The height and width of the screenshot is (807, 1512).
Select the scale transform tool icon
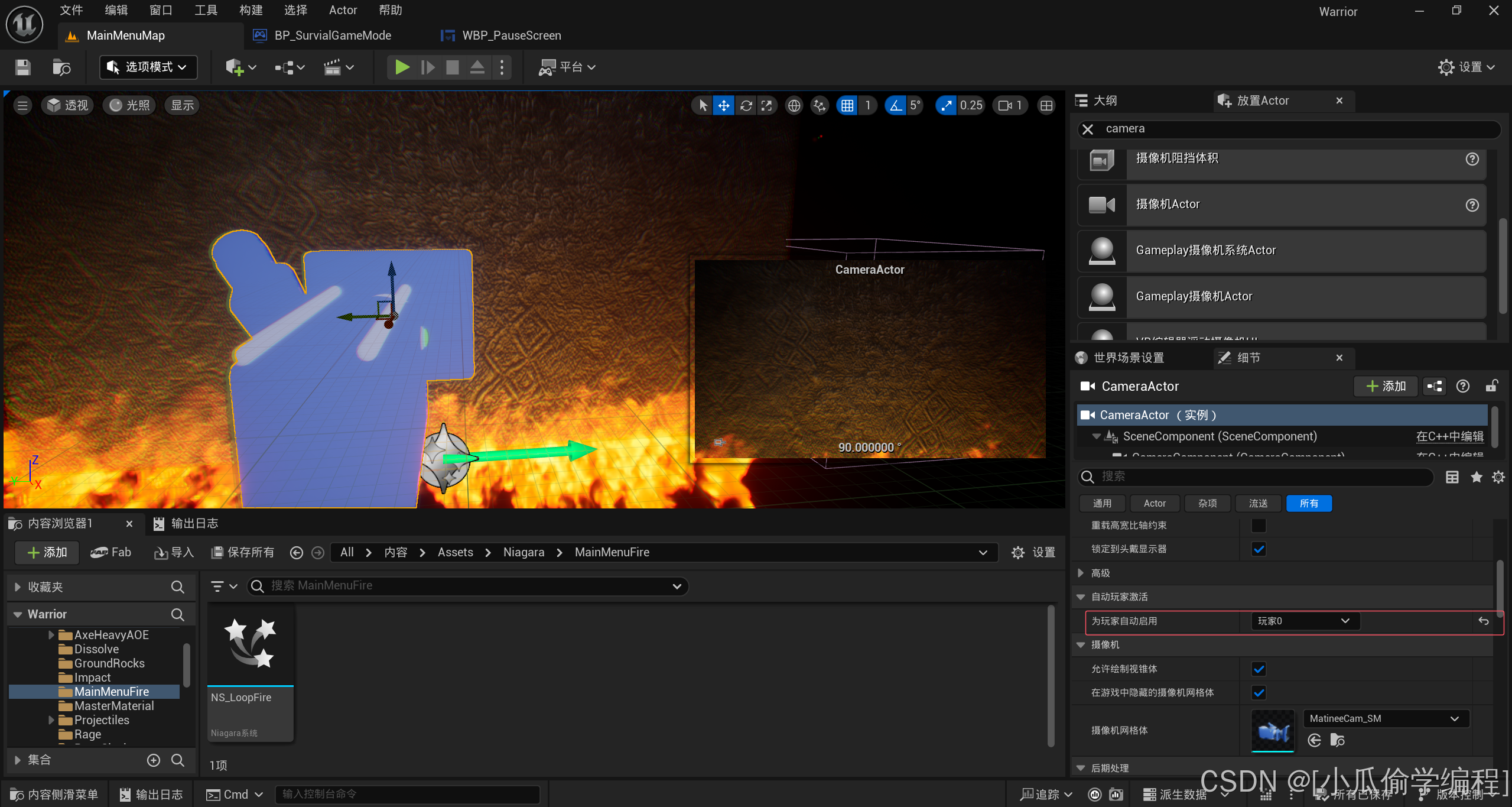(x=767, y=106)
